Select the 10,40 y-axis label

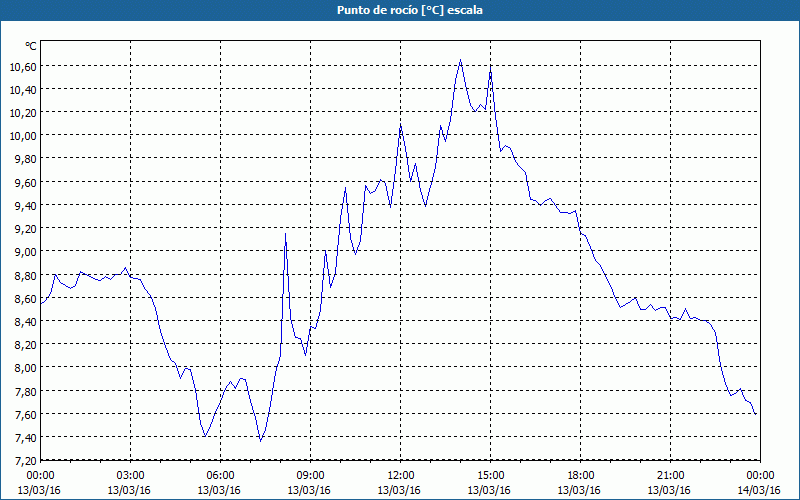(x=23, y=89)
